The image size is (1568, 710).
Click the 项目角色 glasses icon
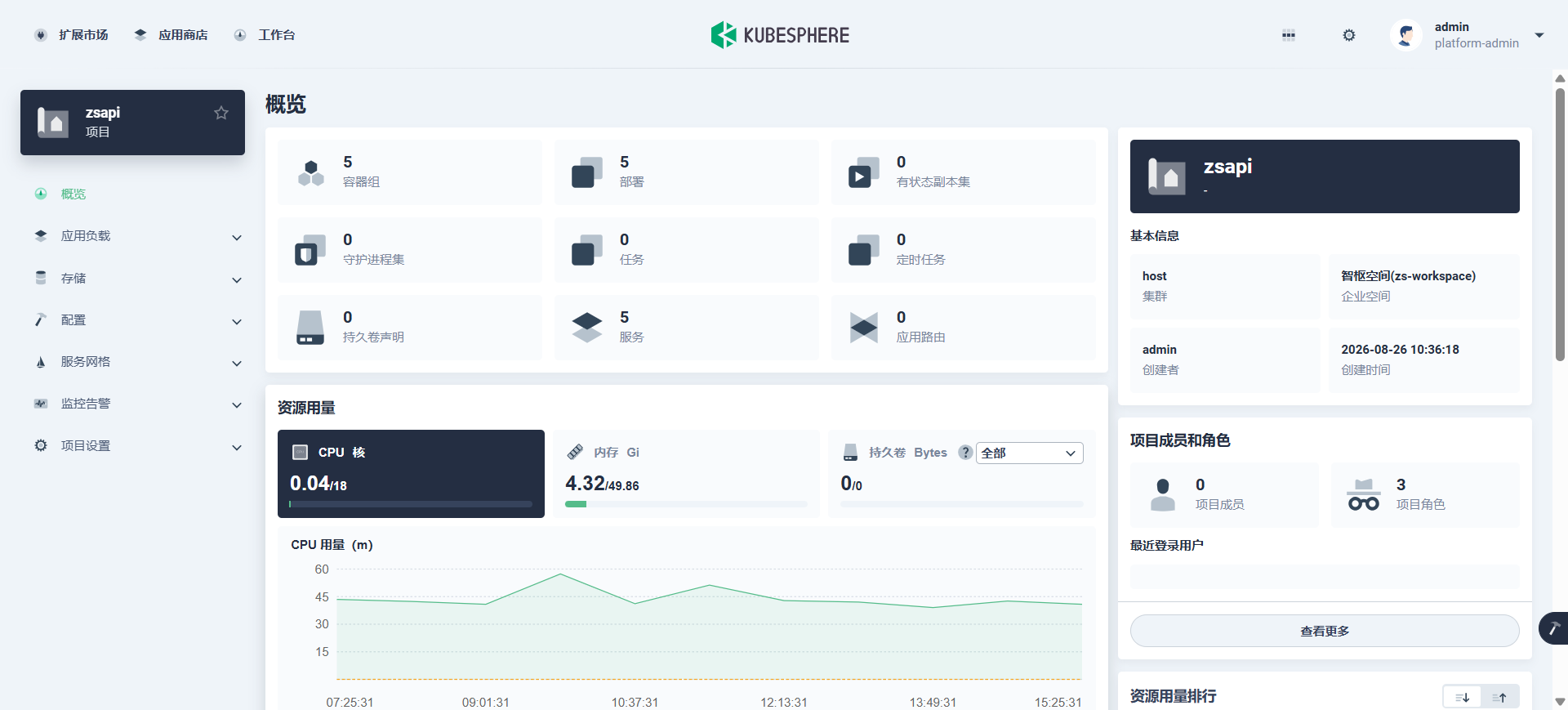1364,495
